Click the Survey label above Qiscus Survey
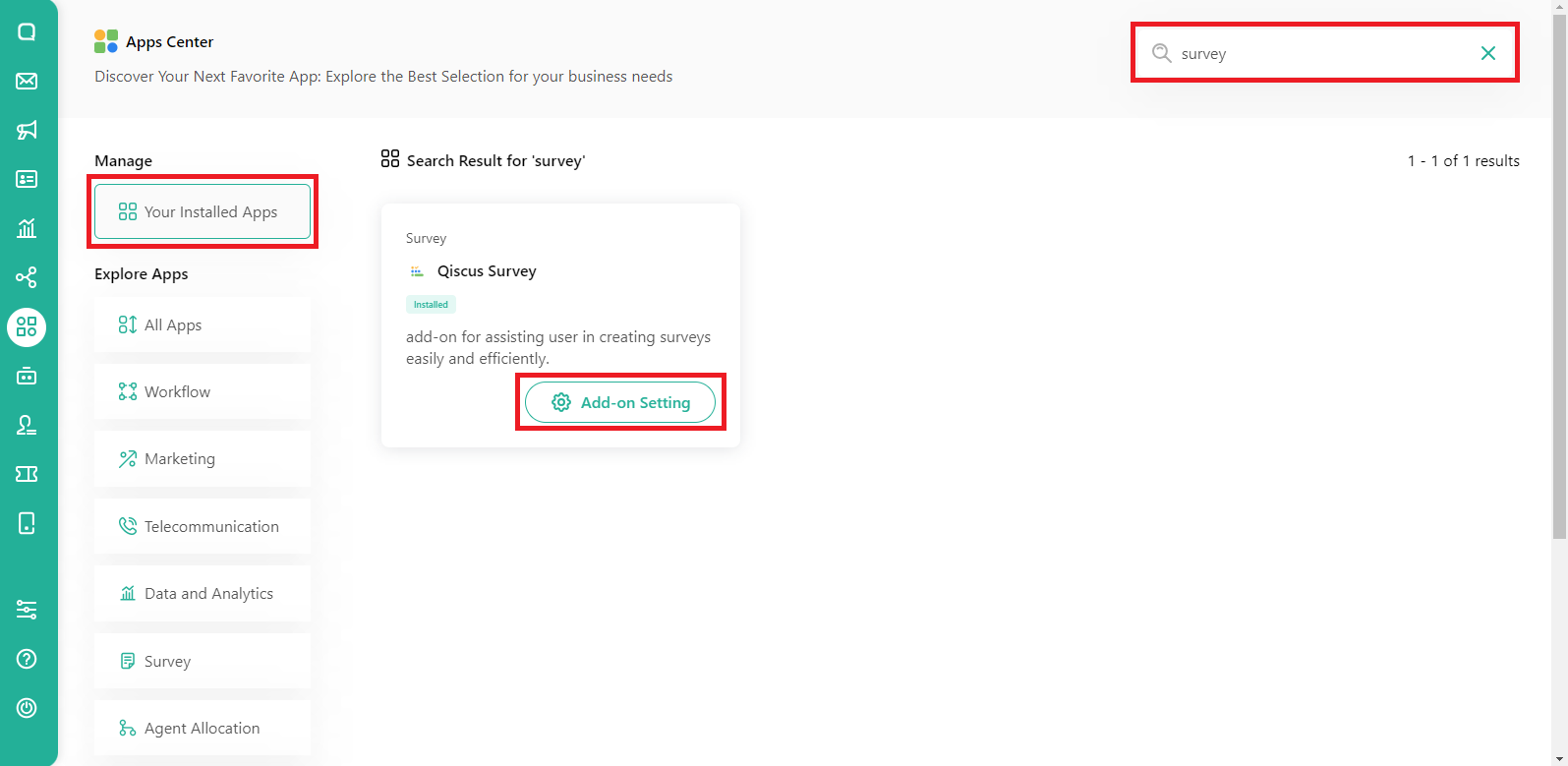 (x=426, y=238)
